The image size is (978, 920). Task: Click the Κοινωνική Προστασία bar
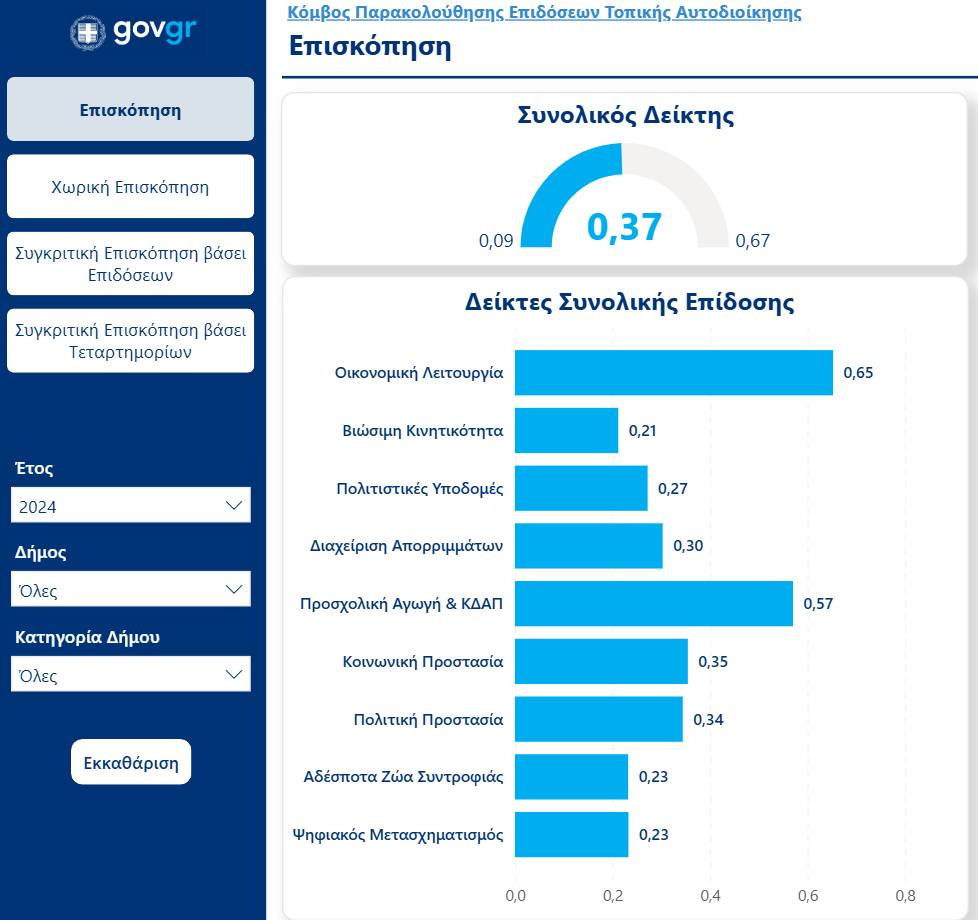coord(601,661)
